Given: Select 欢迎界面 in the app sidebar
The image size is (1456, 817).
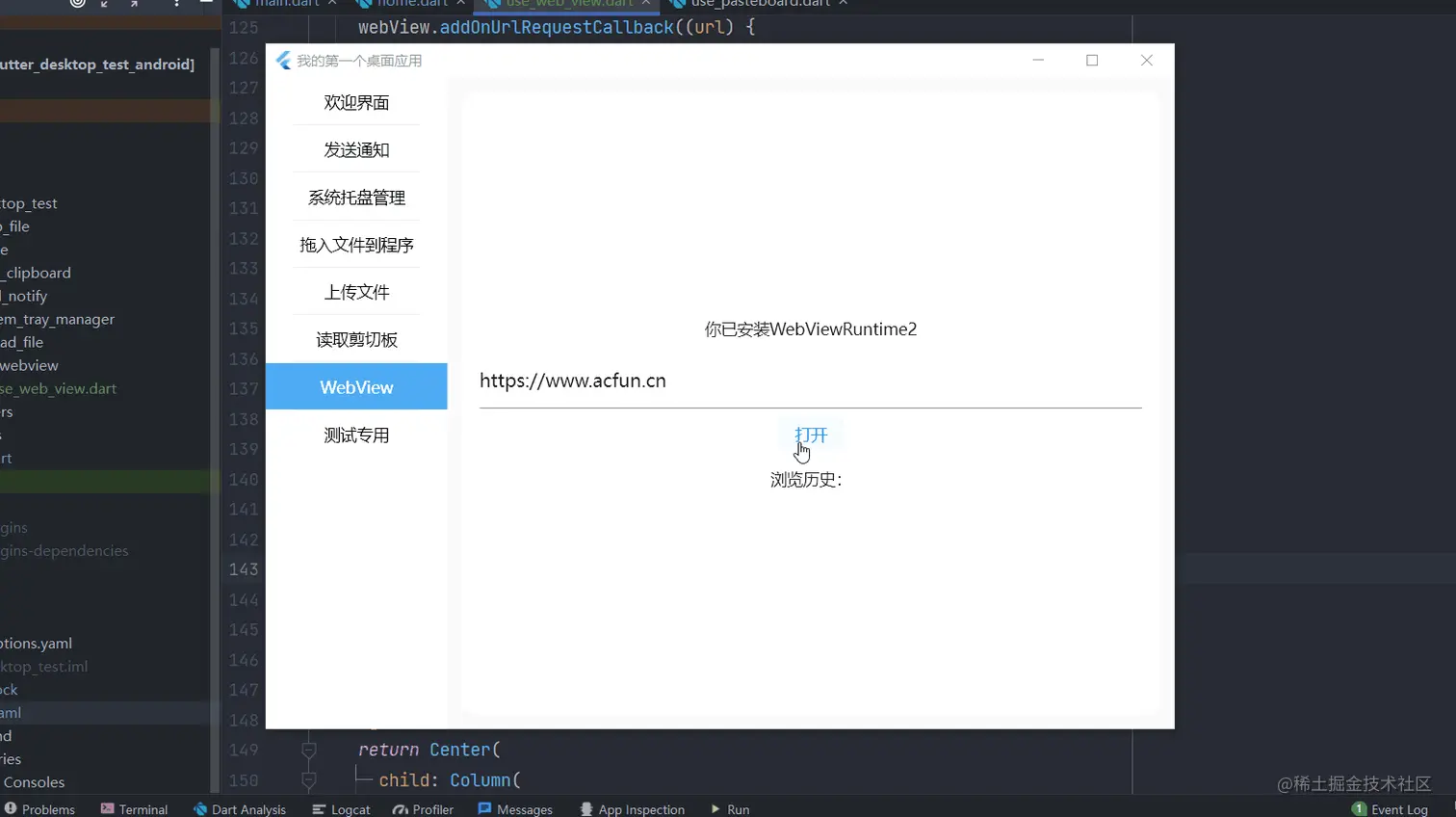Looking at the screenshot, I should coord(354,102).
